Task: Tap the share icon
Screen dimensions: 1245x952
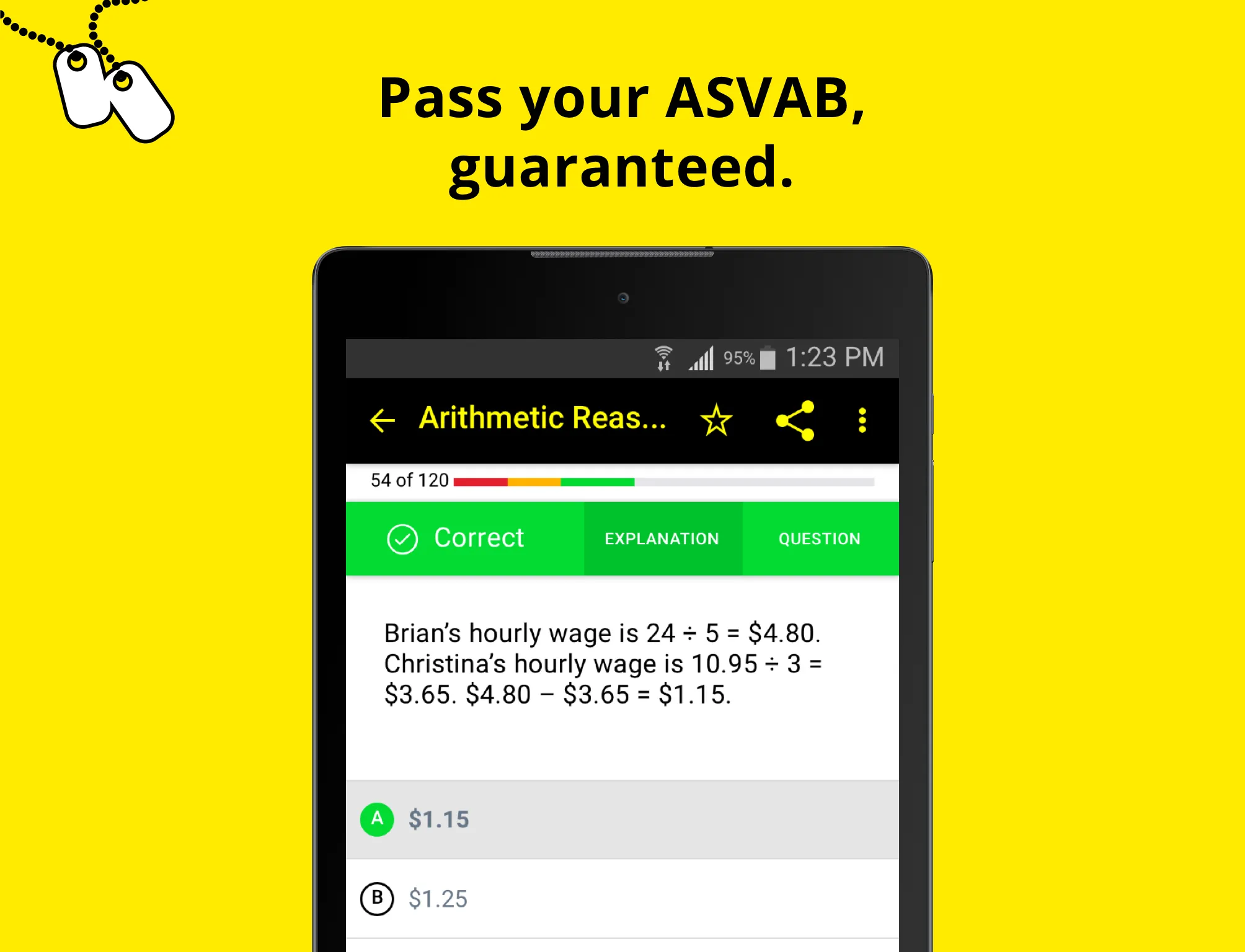Action: click(795, 419)
